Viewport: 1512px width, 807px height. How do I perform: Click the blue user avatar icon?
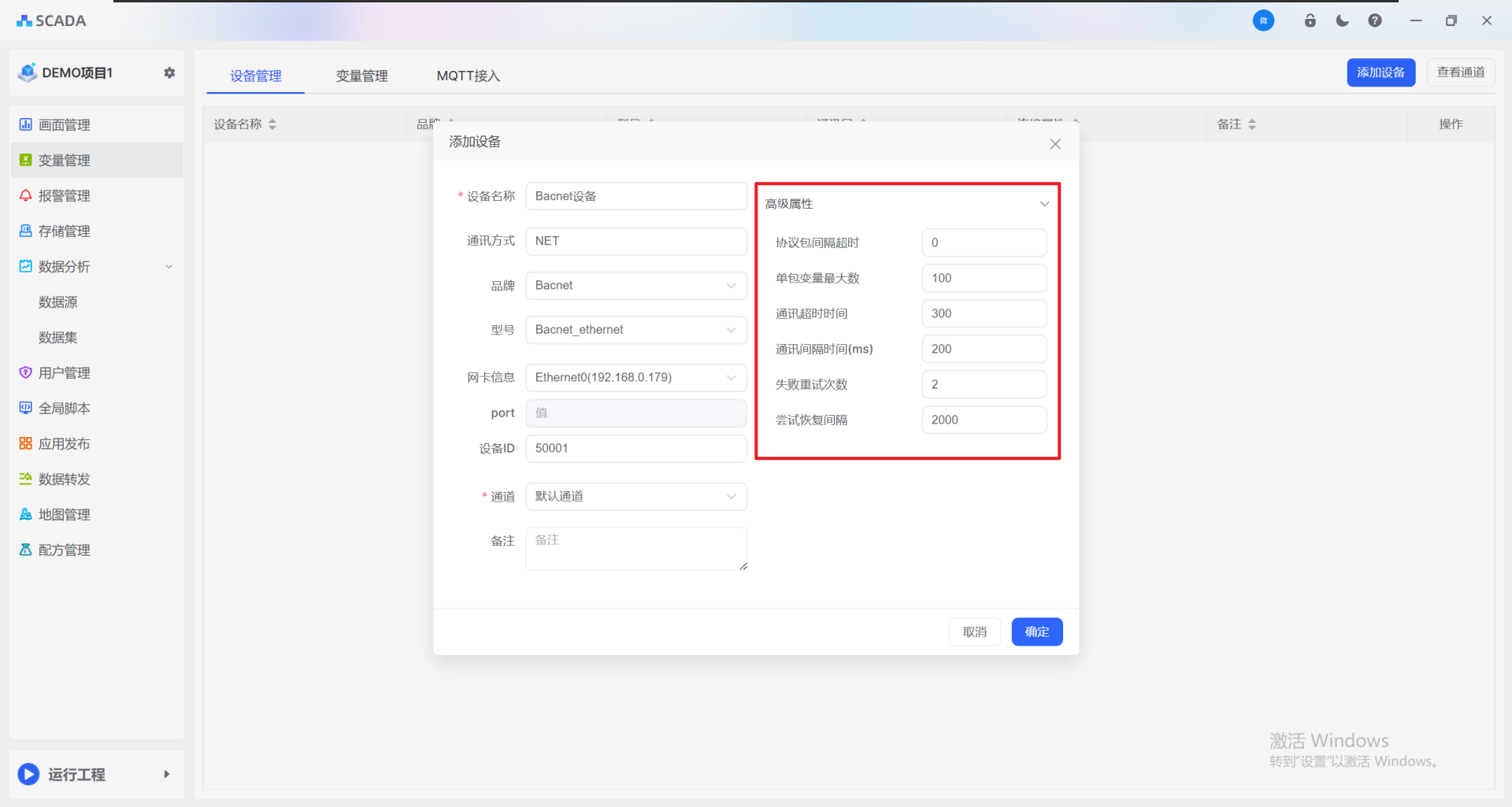coord(1263,20)
